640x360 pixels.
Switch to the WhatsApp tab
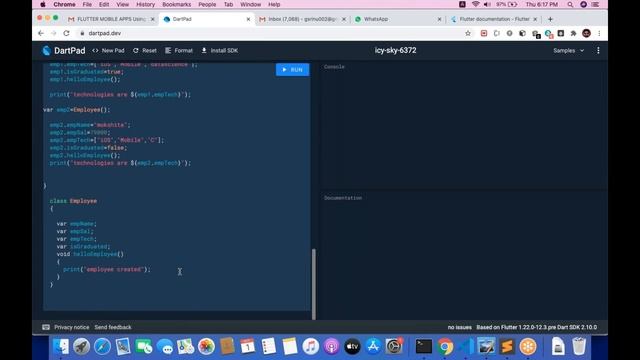(376, 19)
